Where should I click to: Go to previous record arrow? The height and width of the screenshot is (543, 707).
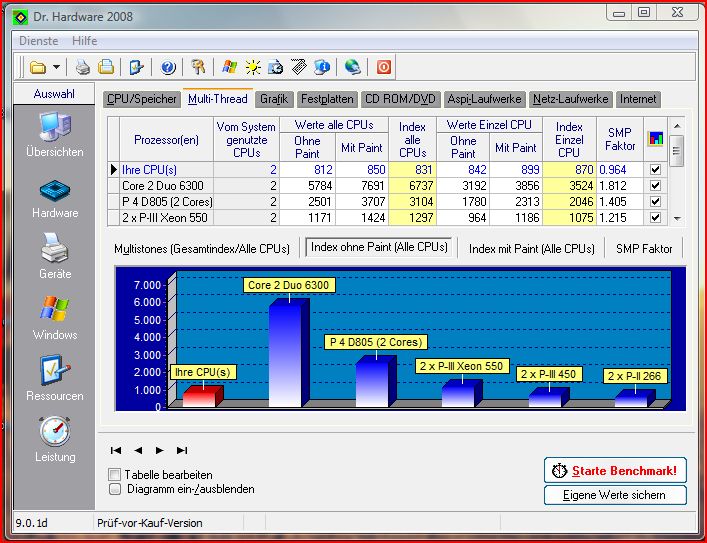(x=138, y=450)
